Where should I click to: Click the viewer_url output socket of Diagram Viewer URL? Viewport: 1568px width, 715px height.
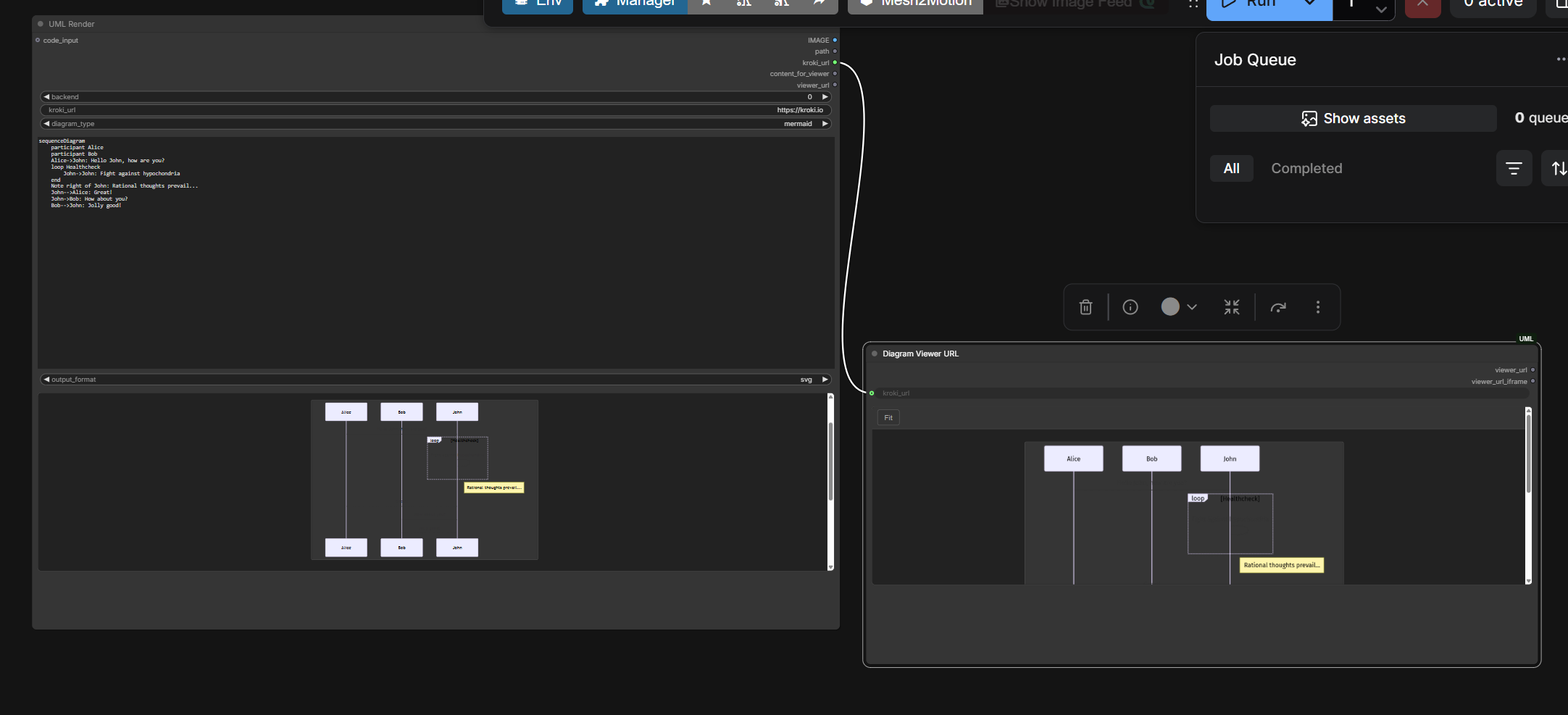(x=1532, y=370)
